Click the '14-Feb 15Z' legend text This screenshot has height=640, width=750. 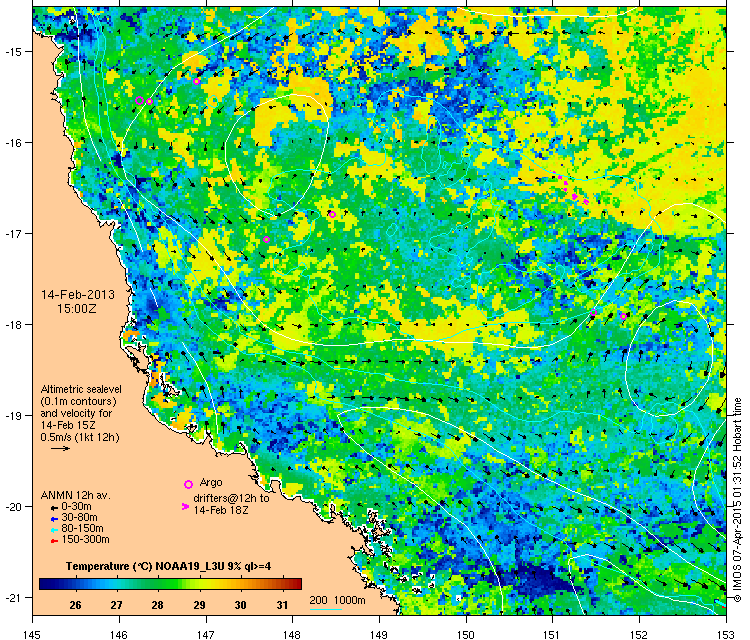click(x=68, y=425)
